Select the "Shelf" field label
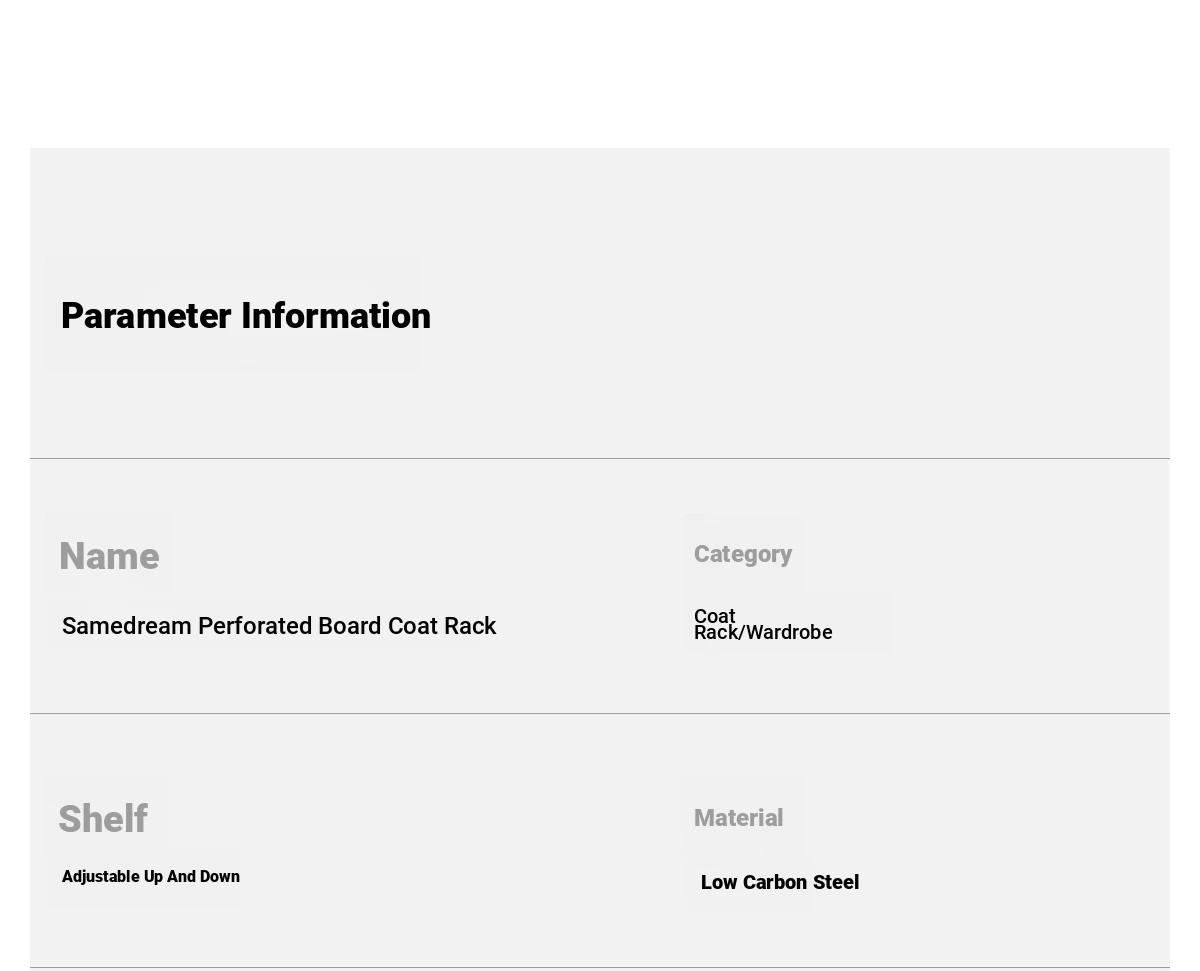Image resolution: width=1200 pixels, height=971 pixels. [x=103, y=819]
